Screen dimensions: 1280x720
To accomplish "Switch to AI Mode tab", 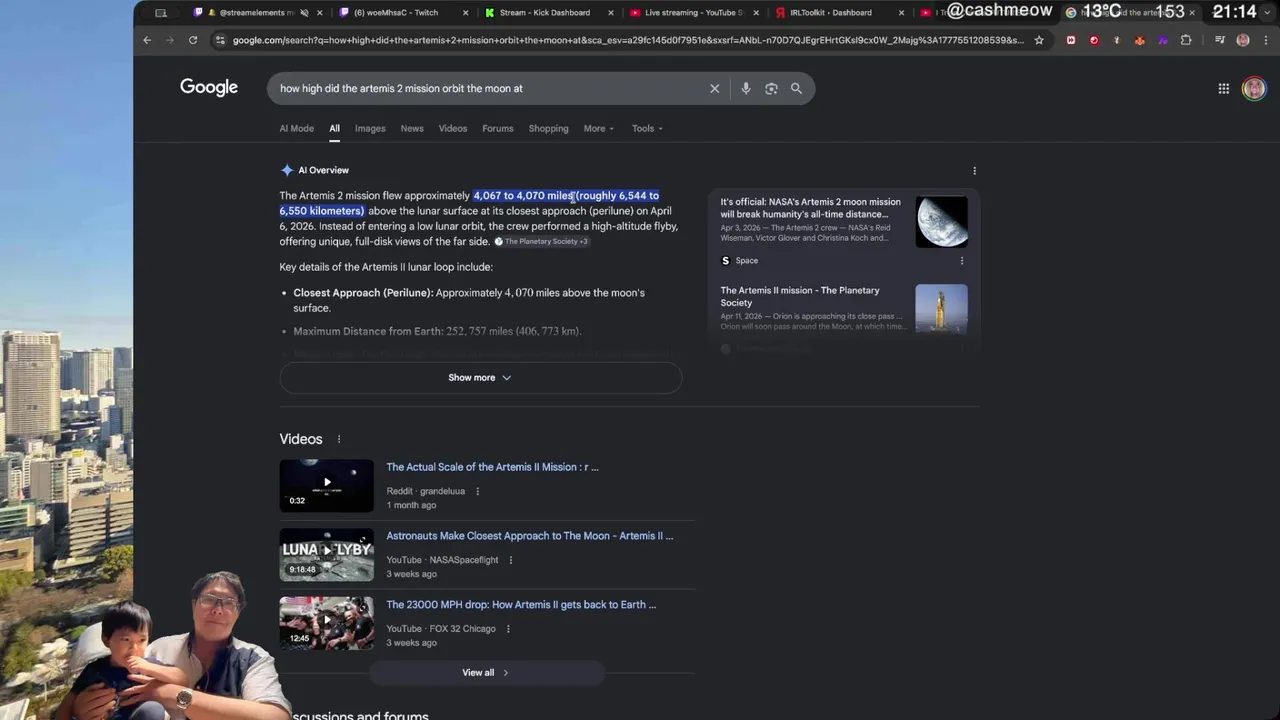I will click(x=296, y=128).
